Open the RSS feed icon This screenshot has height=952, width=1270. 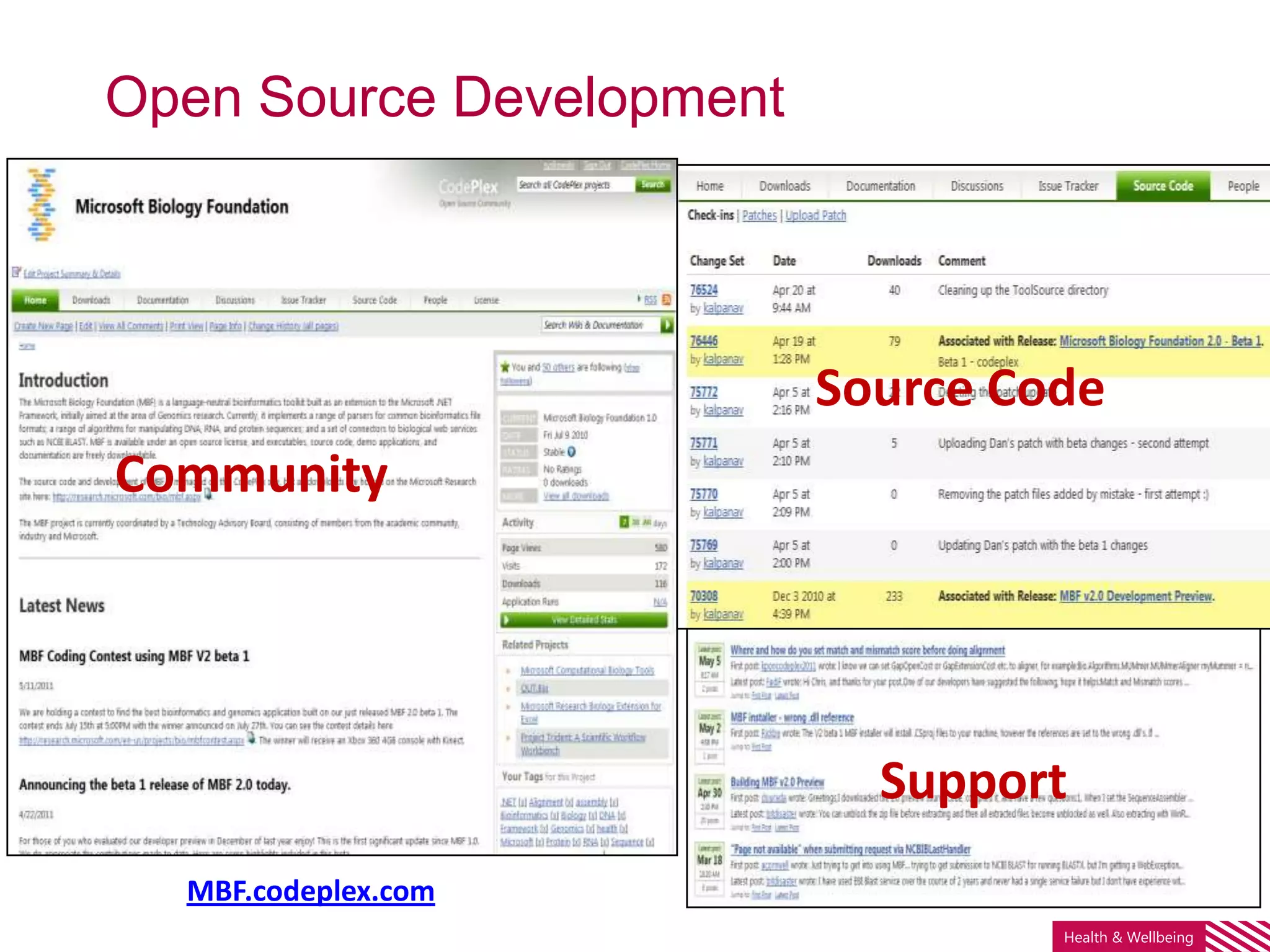[667, 300]
